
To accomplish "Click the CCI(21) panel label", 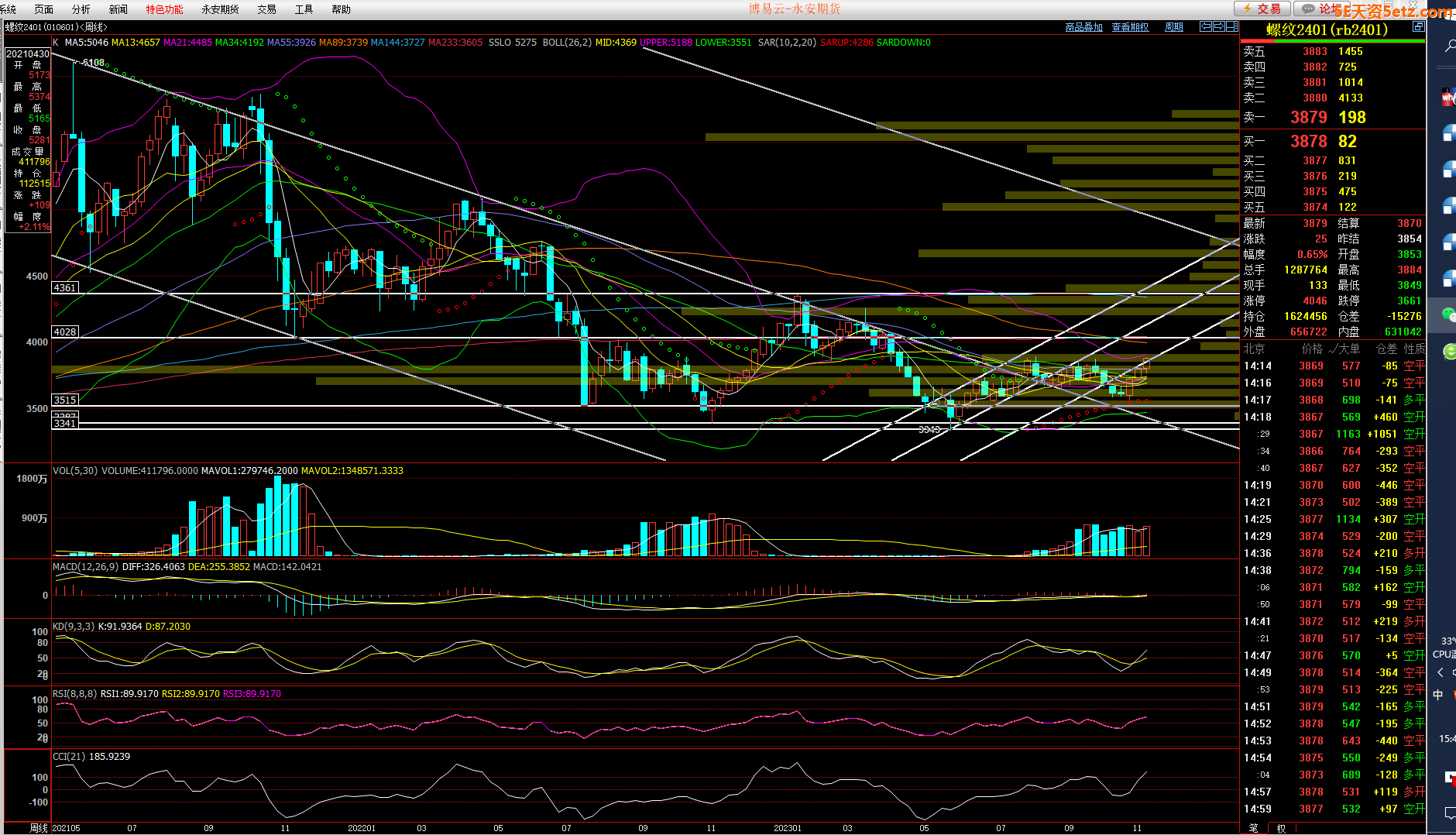I will (69, 757).
